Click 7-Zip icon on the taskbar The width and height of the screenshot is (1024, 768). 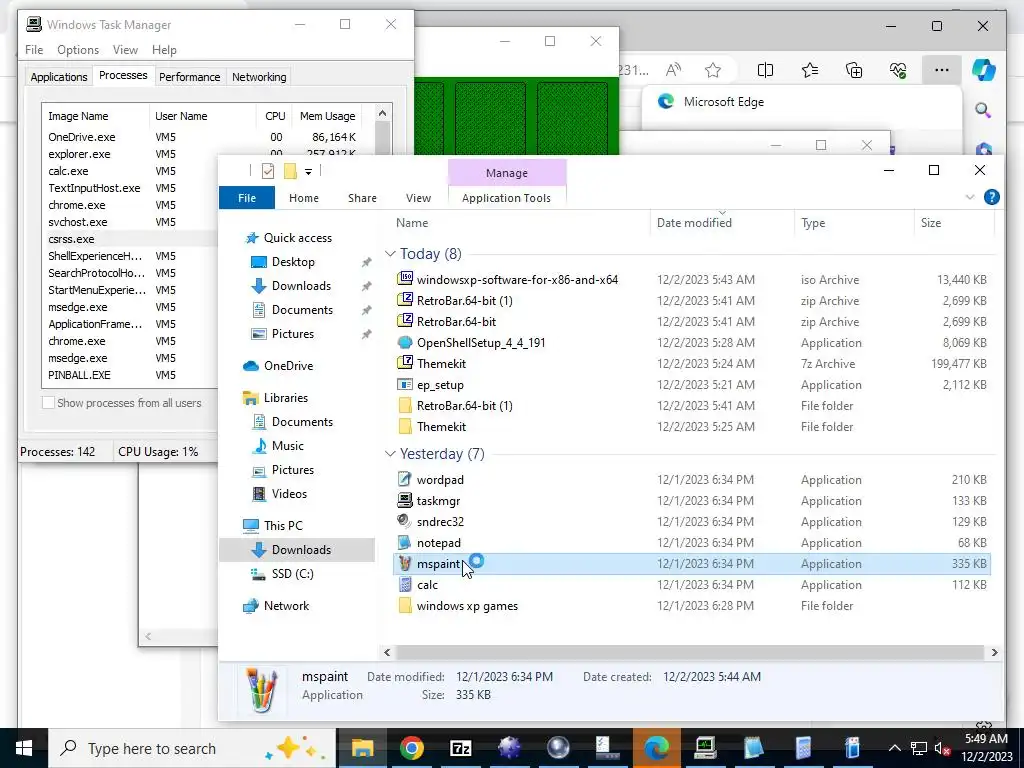click(x=460, y=748)
